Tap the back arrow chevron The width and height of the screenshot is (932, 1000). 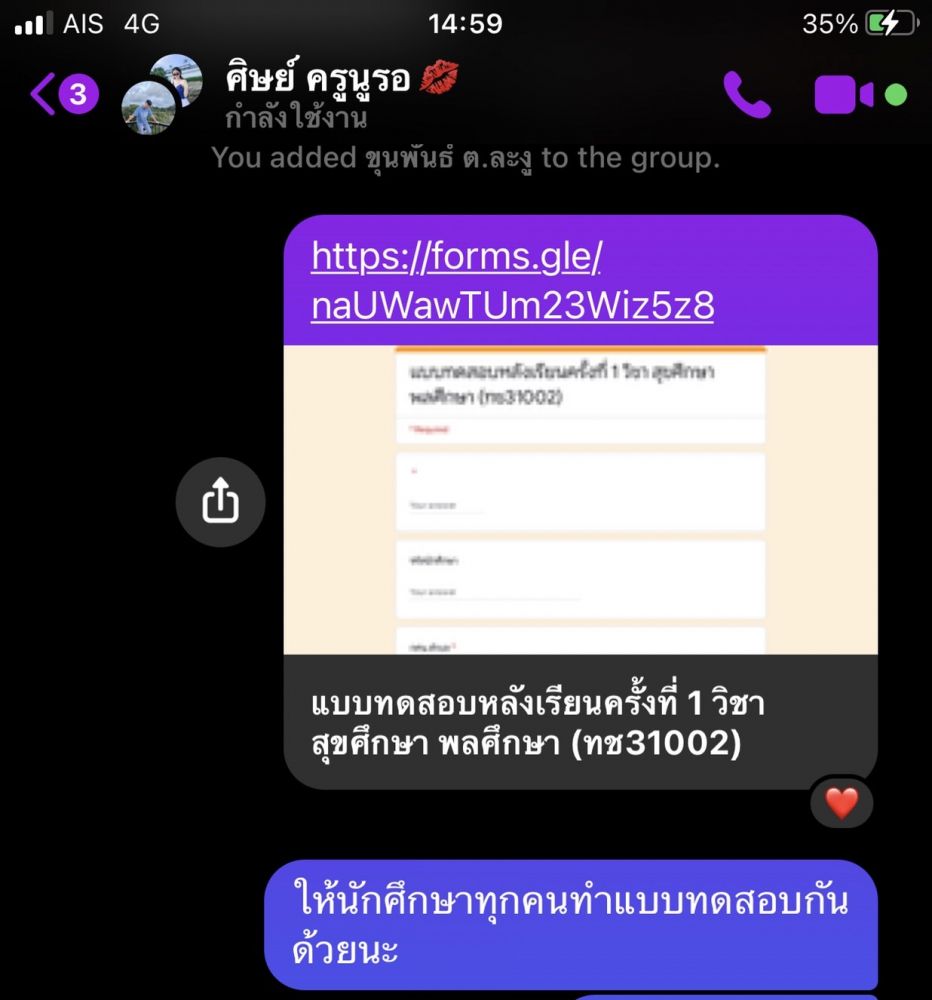tap(42, 94)
